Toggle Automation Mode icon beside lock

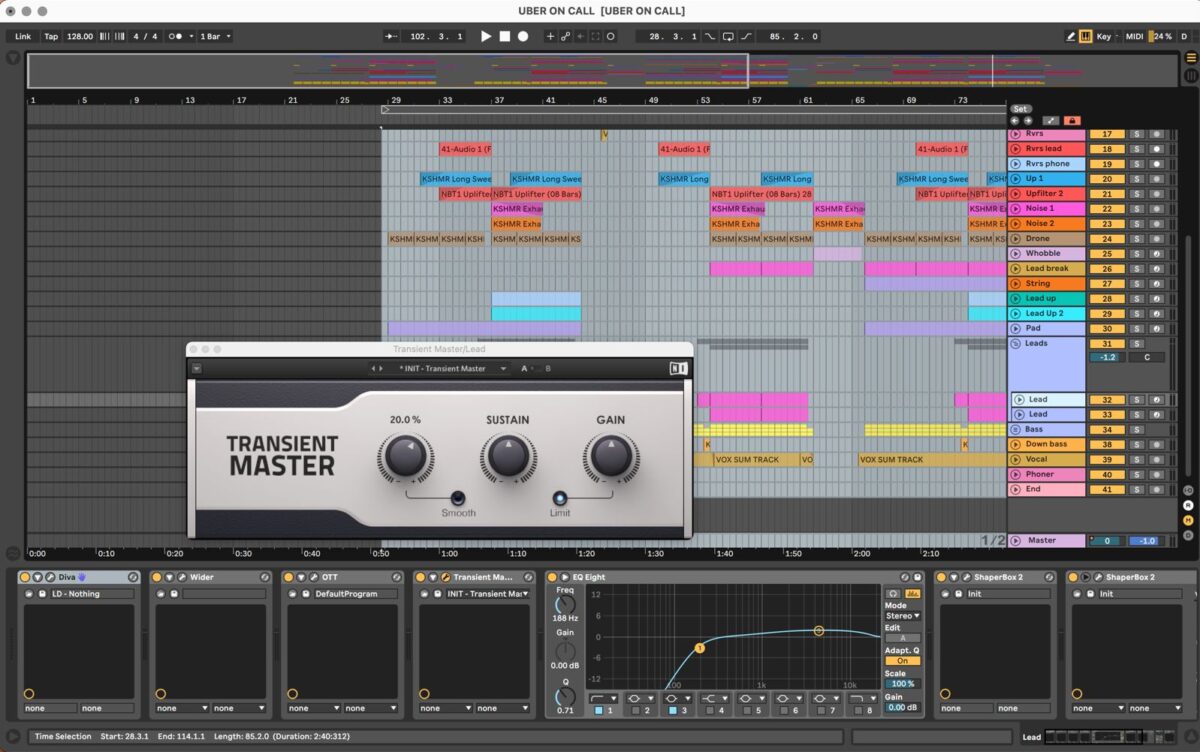point(1053,120)
